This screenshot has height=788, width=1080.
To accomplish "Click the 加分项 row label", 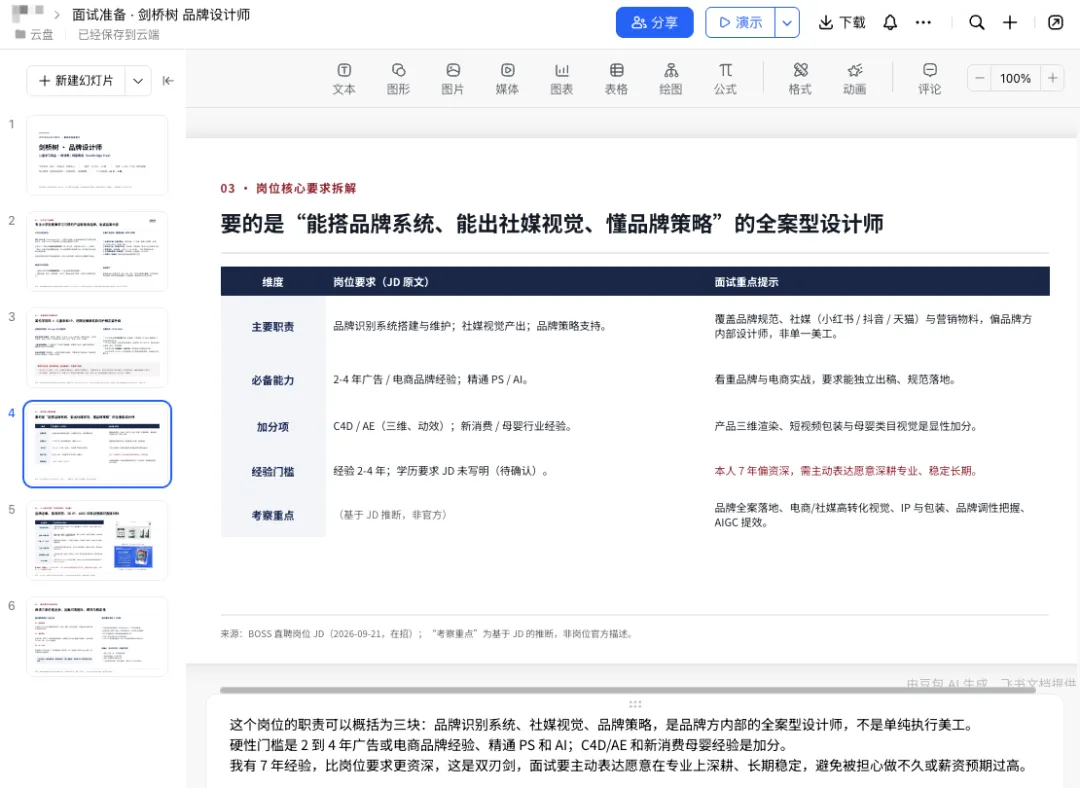I will click(273, 427).
